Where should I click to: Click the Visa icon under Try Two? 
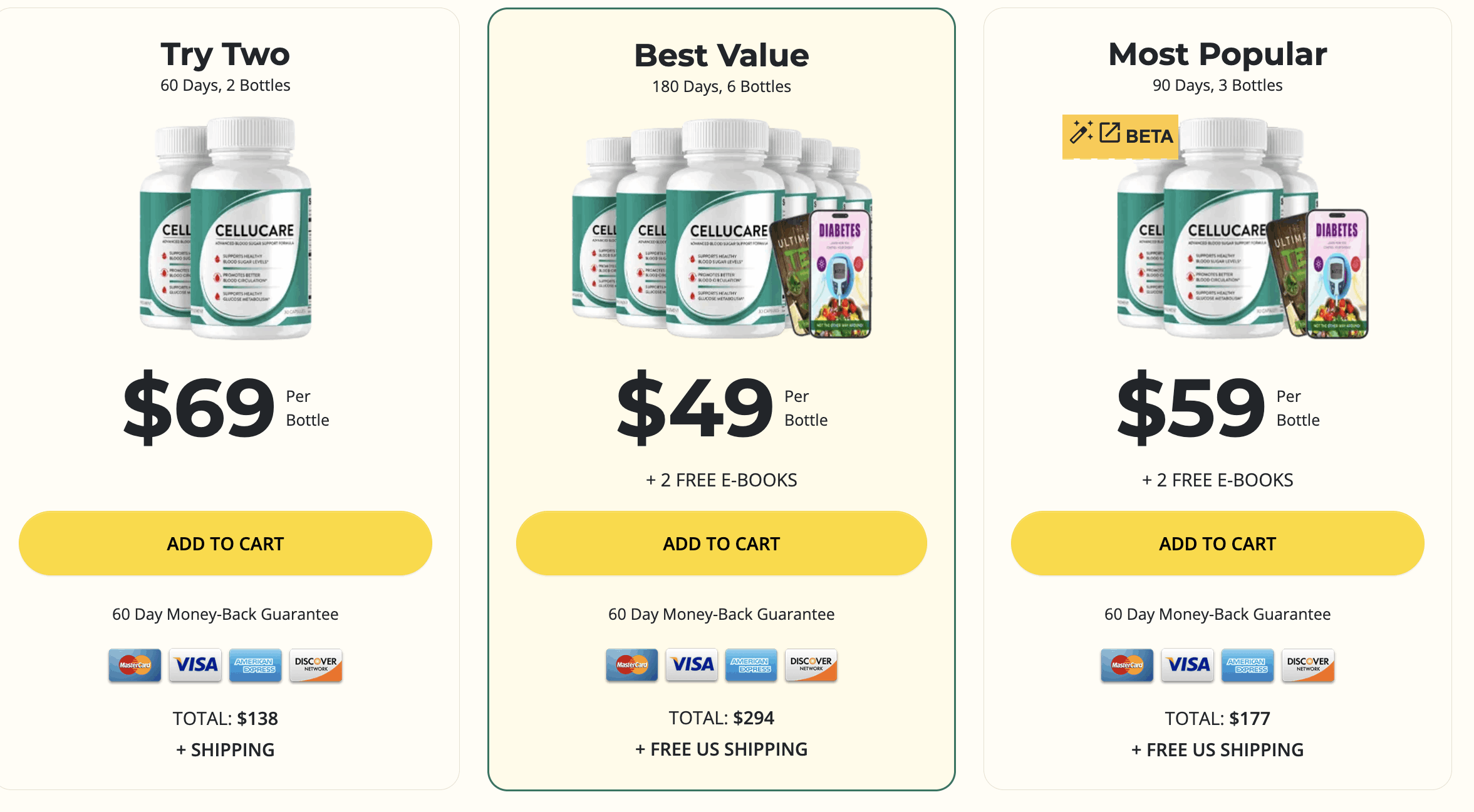pyautogui.click(x=195, y=665)
